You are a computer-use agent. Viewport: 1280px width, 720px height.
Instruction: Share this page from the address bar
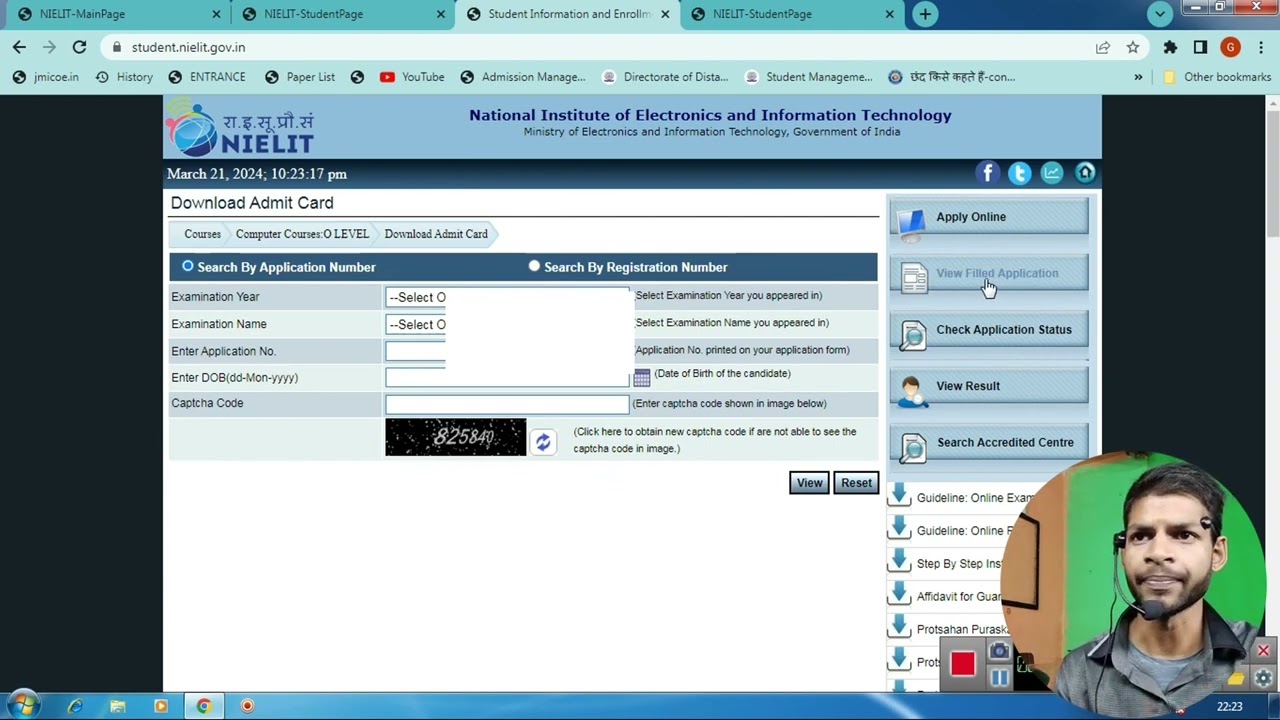click(x=1102, y=47)
